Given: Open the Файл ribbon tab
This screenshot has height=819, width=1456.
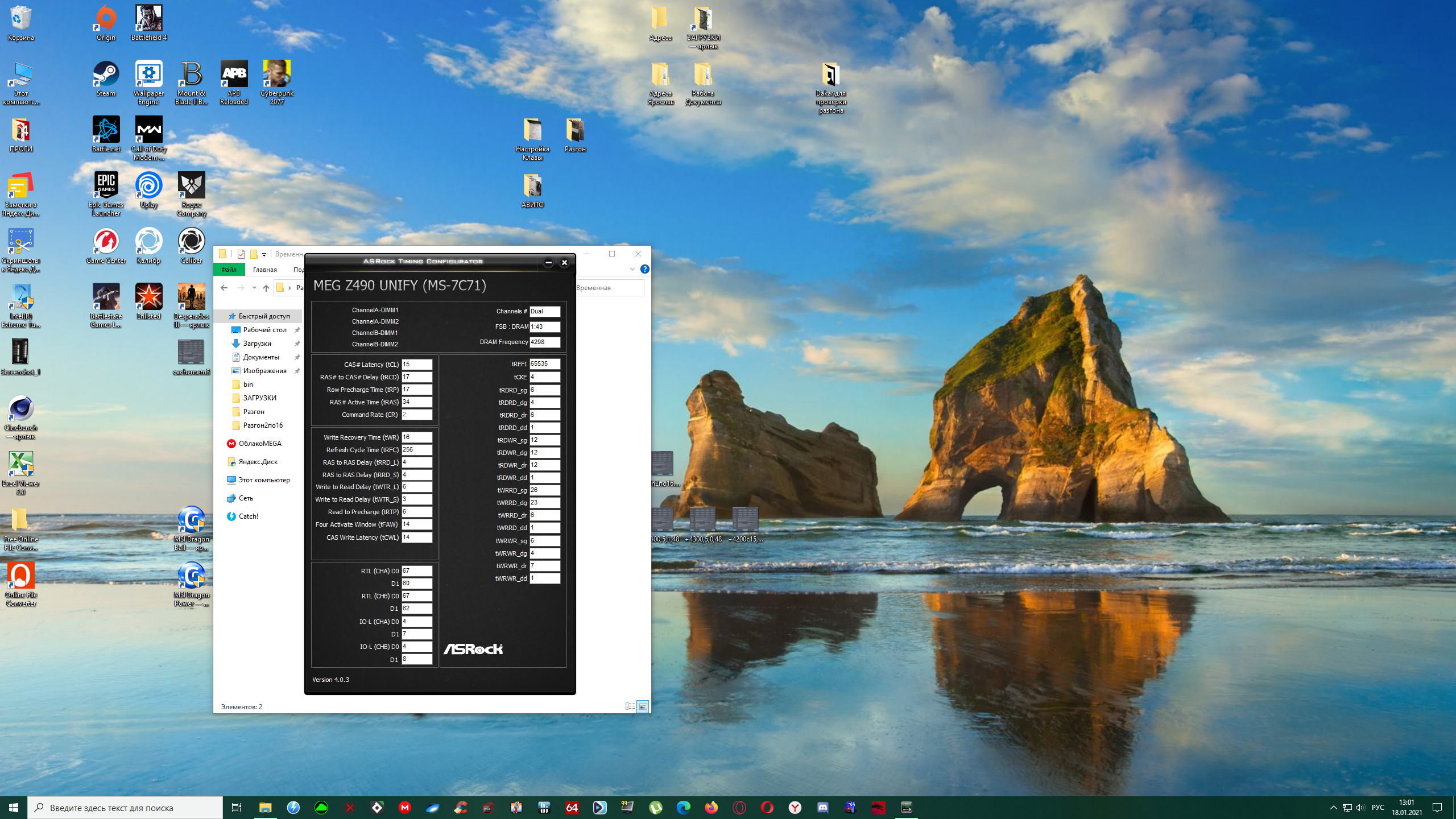Looking at the screenshot, I should pos(229,270).
